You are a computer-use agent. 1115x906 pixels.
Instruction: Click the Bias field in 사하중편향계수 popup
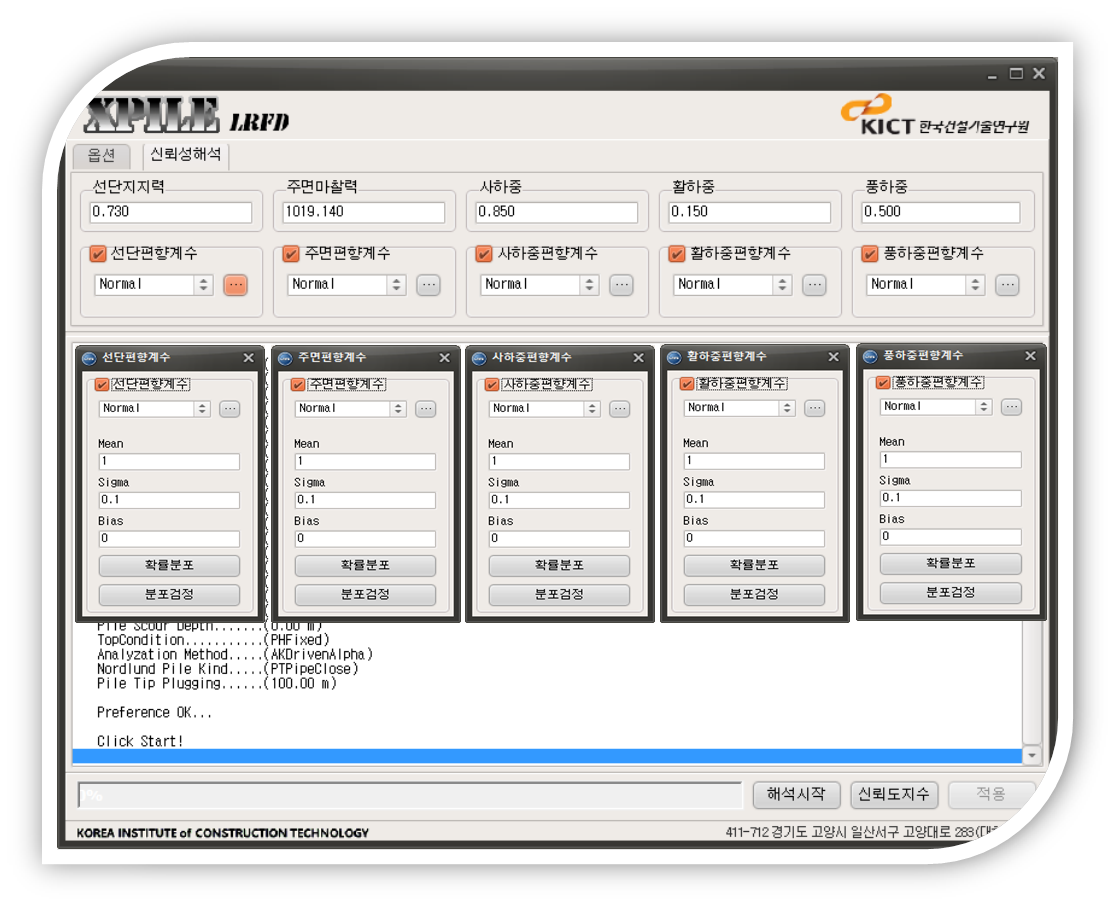tap(559, 538)
